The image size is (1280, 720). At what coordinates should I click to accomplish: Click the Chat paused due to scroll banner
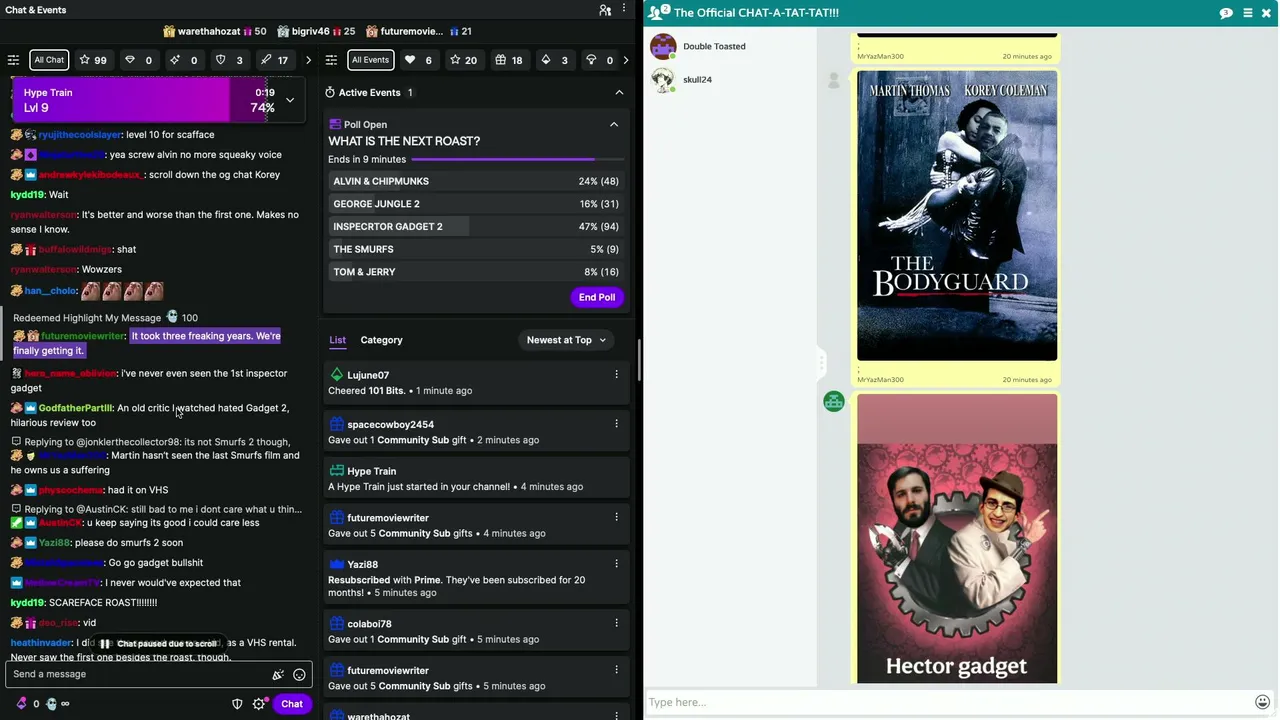tap(159, 643)
